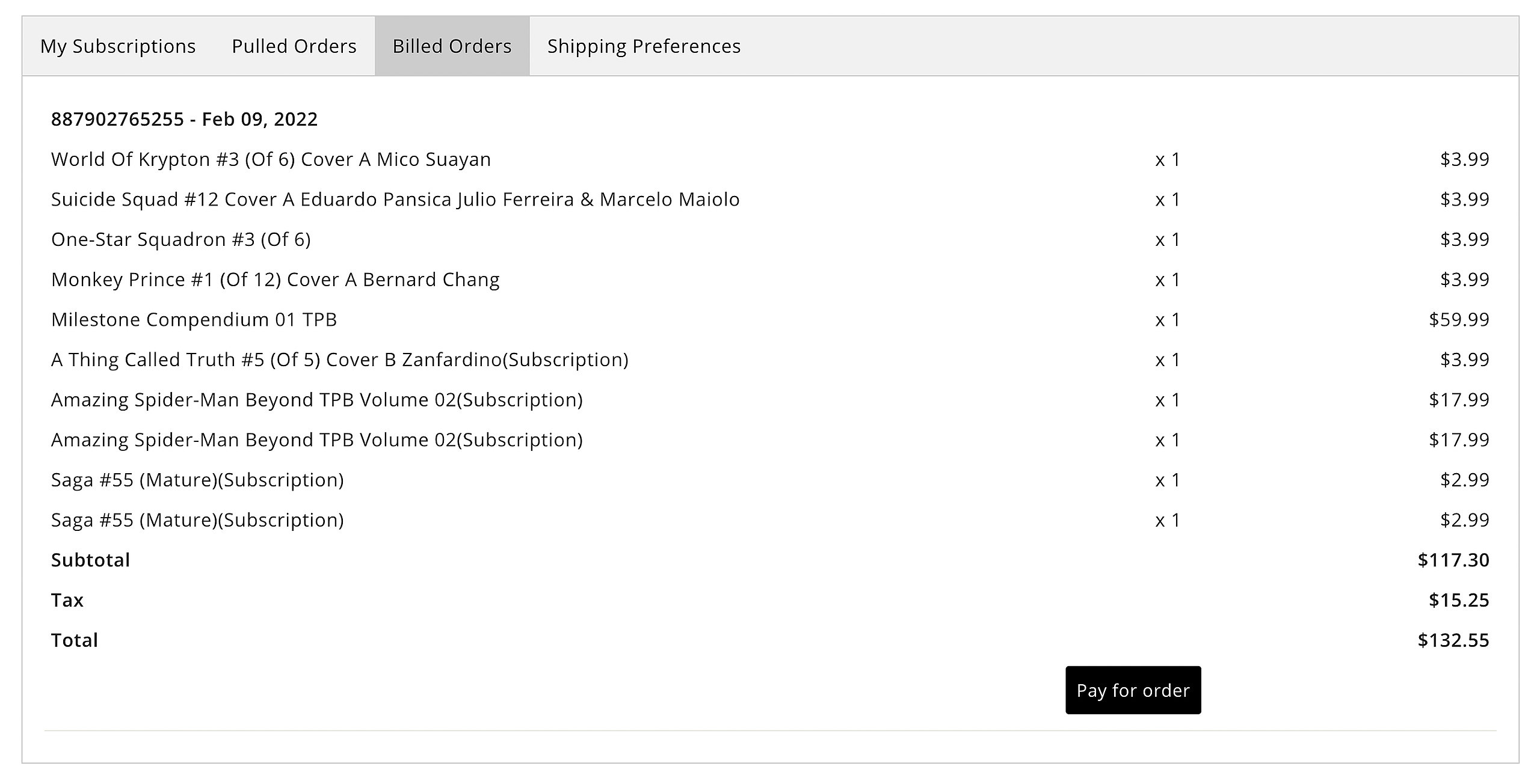Click the Tax label
The width and height of the screenshot is (1540, 784).
[x=67, y=600]
